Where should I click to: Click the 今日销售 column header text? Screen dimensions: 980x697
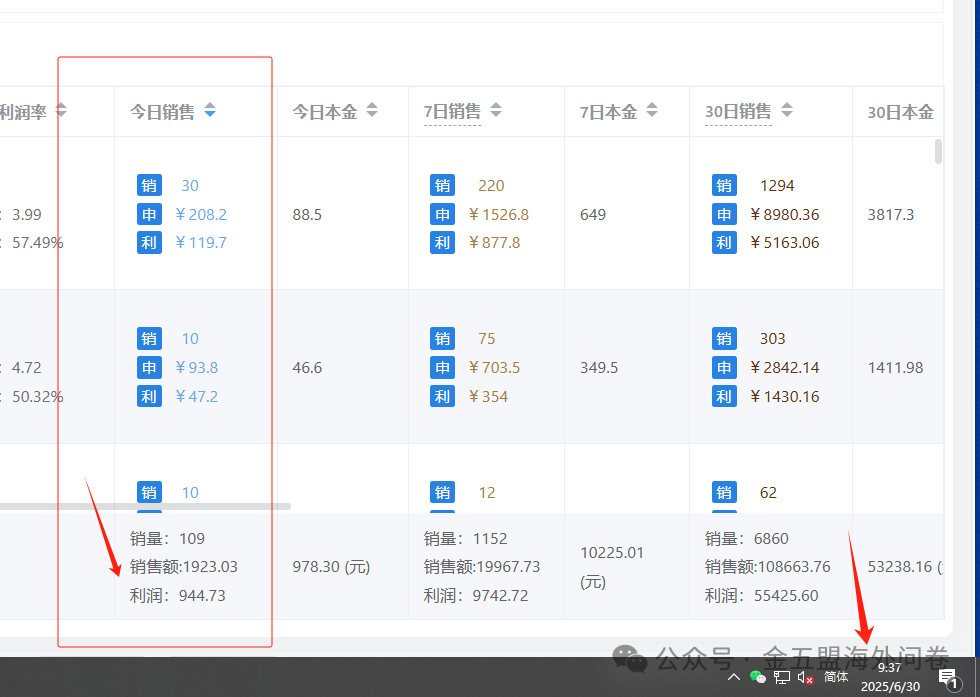(162, 112)
